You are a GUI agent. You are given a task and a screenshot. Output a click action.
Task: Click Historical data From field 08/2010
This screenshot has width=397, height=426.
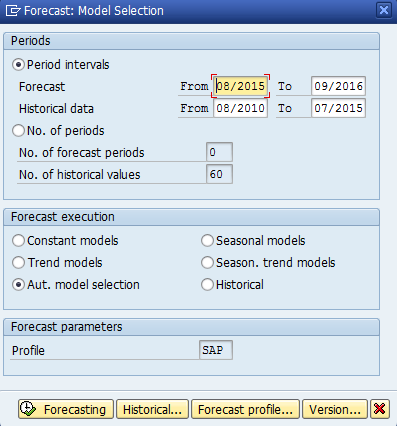pos(240,108)
